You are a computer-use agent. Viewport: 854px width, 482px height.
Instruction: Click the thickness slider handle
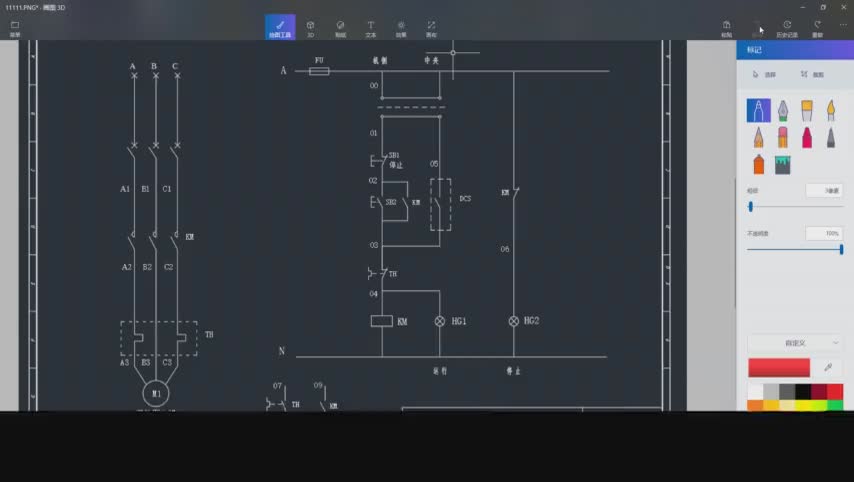(751, 206)
